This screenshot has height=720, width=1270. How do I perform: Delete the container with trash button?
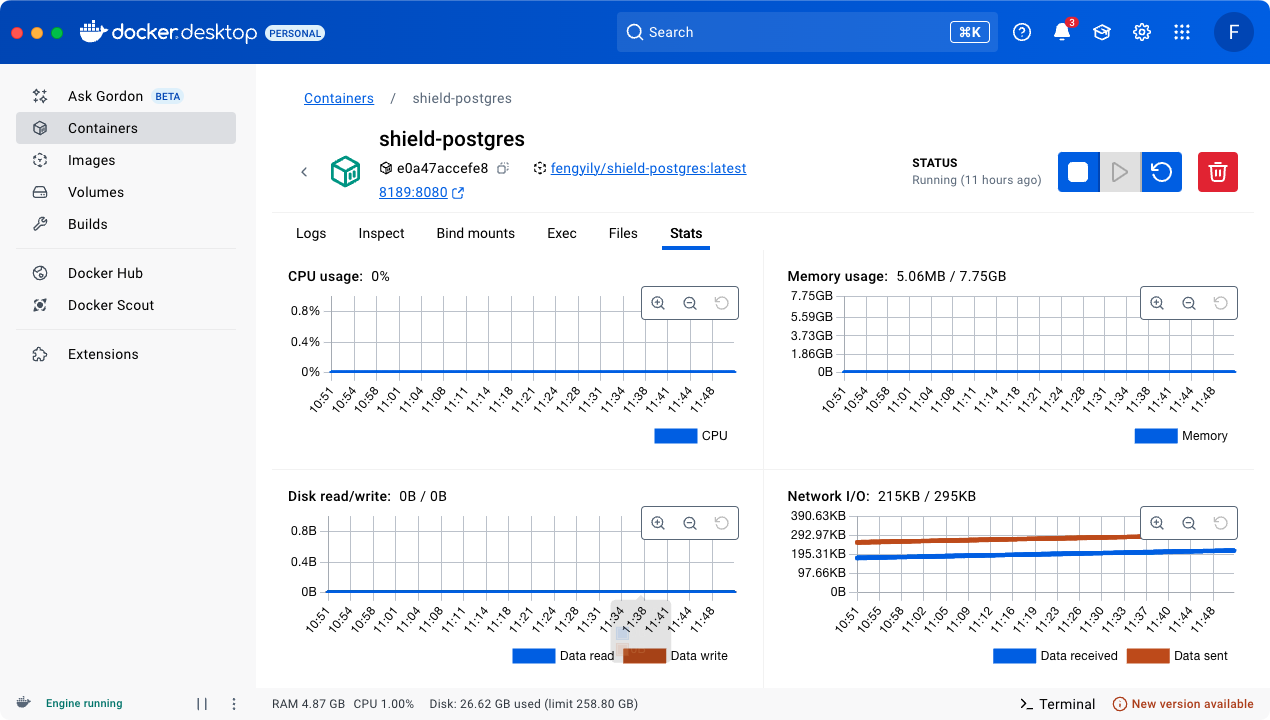tap(1218, 172)
